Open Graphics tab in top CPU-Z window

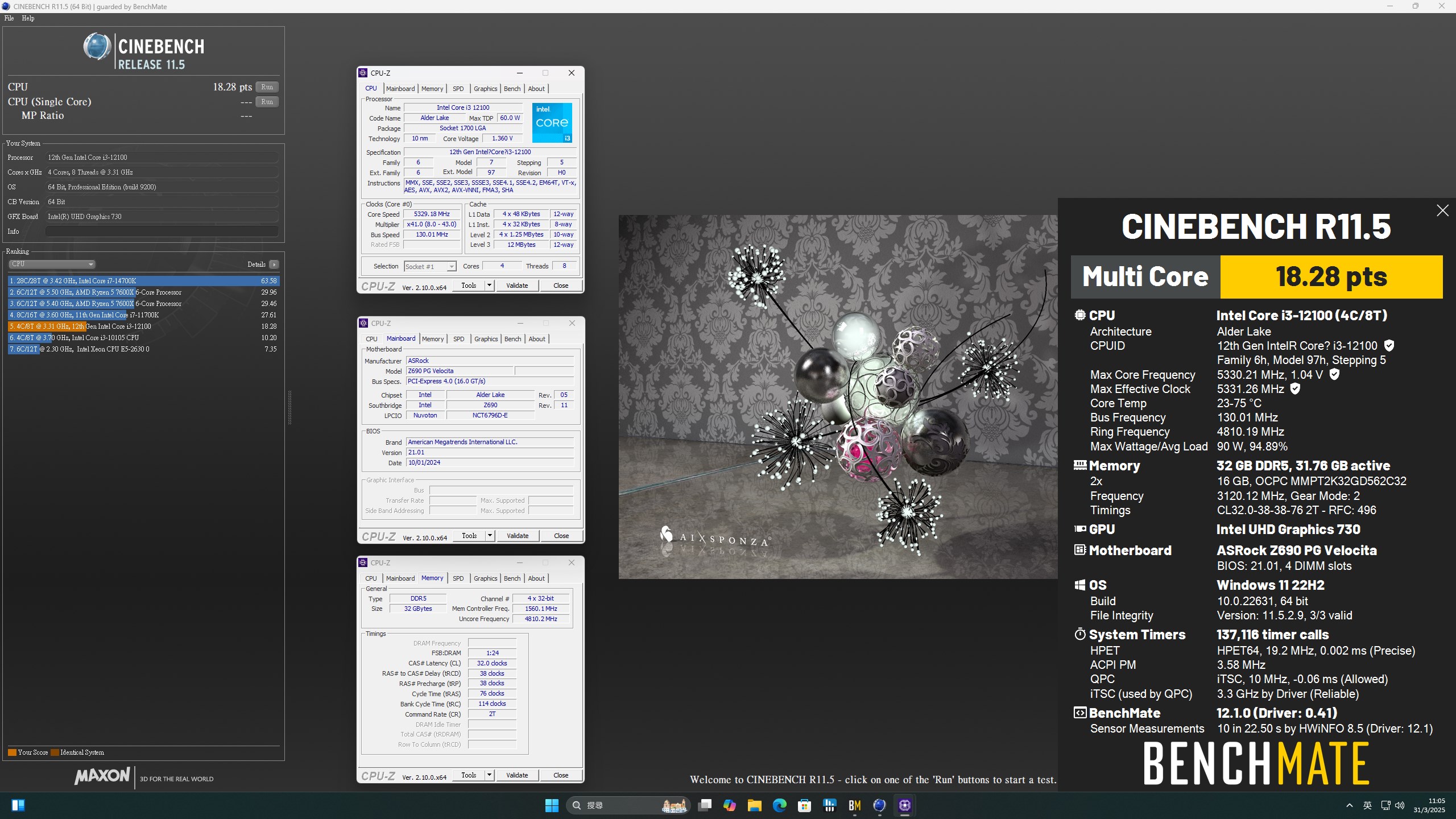pos(486,89)
